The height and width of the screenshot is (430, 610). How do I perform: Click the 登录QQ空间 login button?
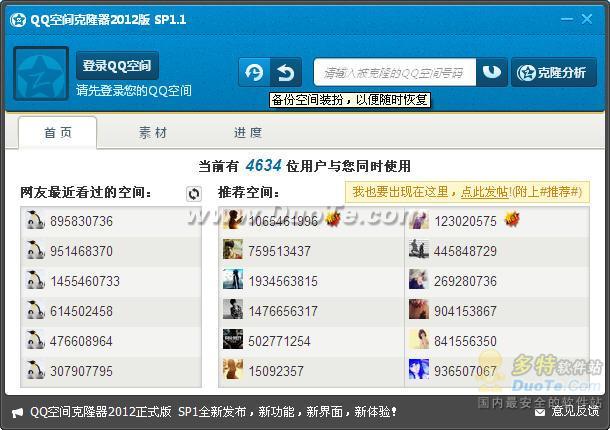point(117,65)
